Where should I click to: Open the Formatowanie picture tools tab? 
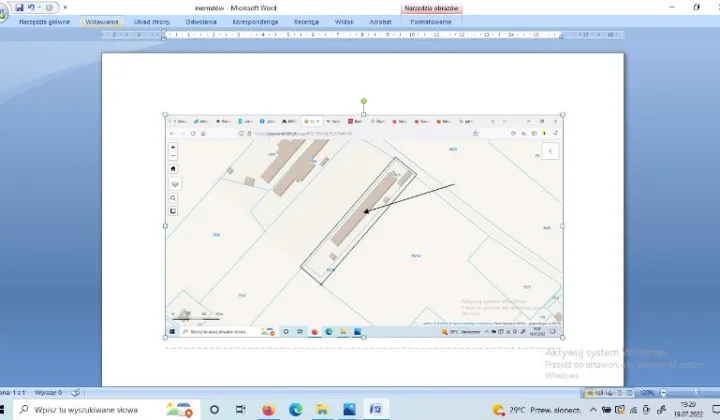pos(431,22)
